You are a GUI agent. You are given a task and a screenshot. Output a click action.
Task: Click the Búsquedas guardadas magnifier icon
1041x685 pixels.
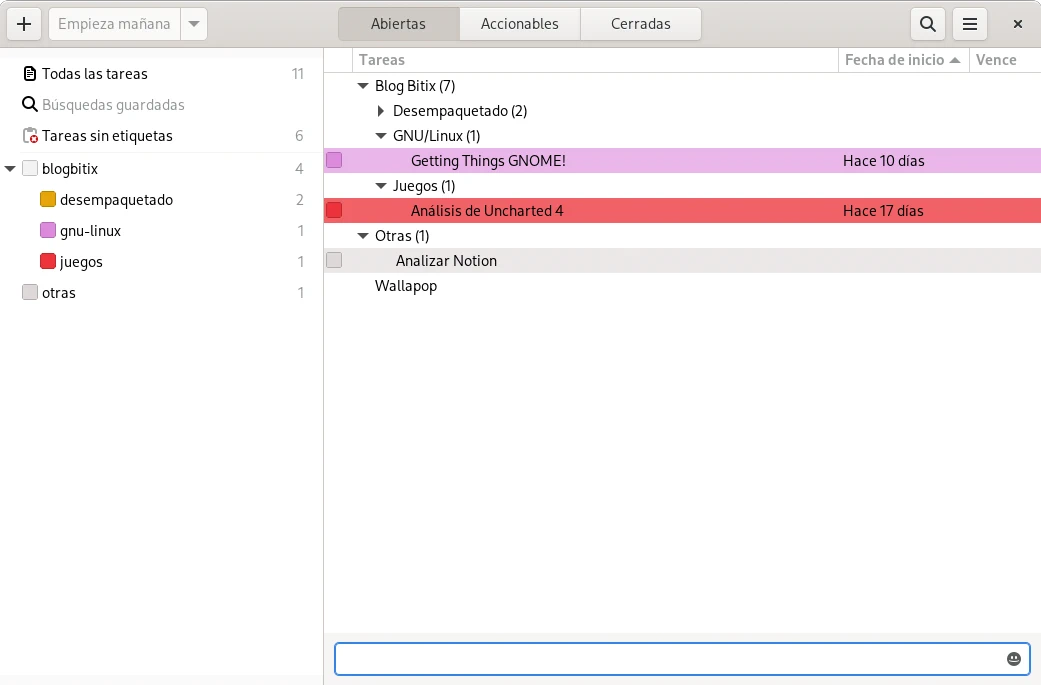click(x=30, y=105)
